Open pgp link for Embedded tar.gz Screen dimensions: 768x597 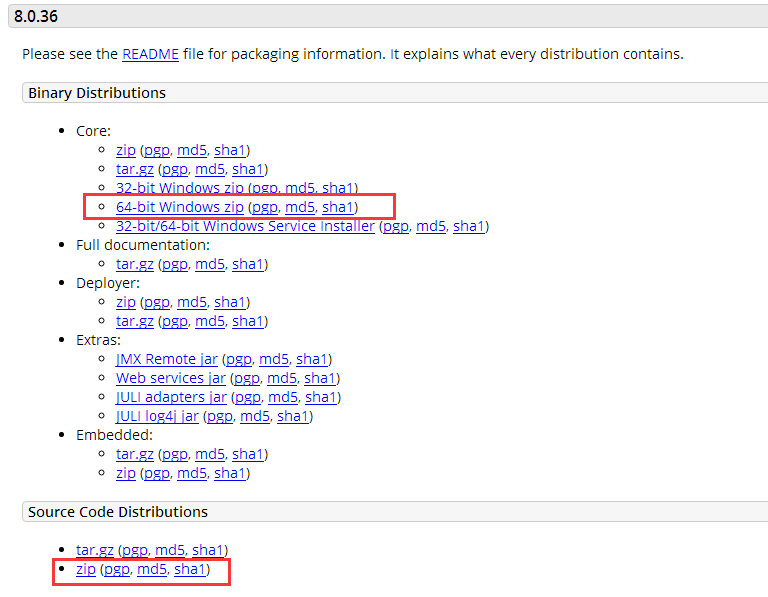175,454
